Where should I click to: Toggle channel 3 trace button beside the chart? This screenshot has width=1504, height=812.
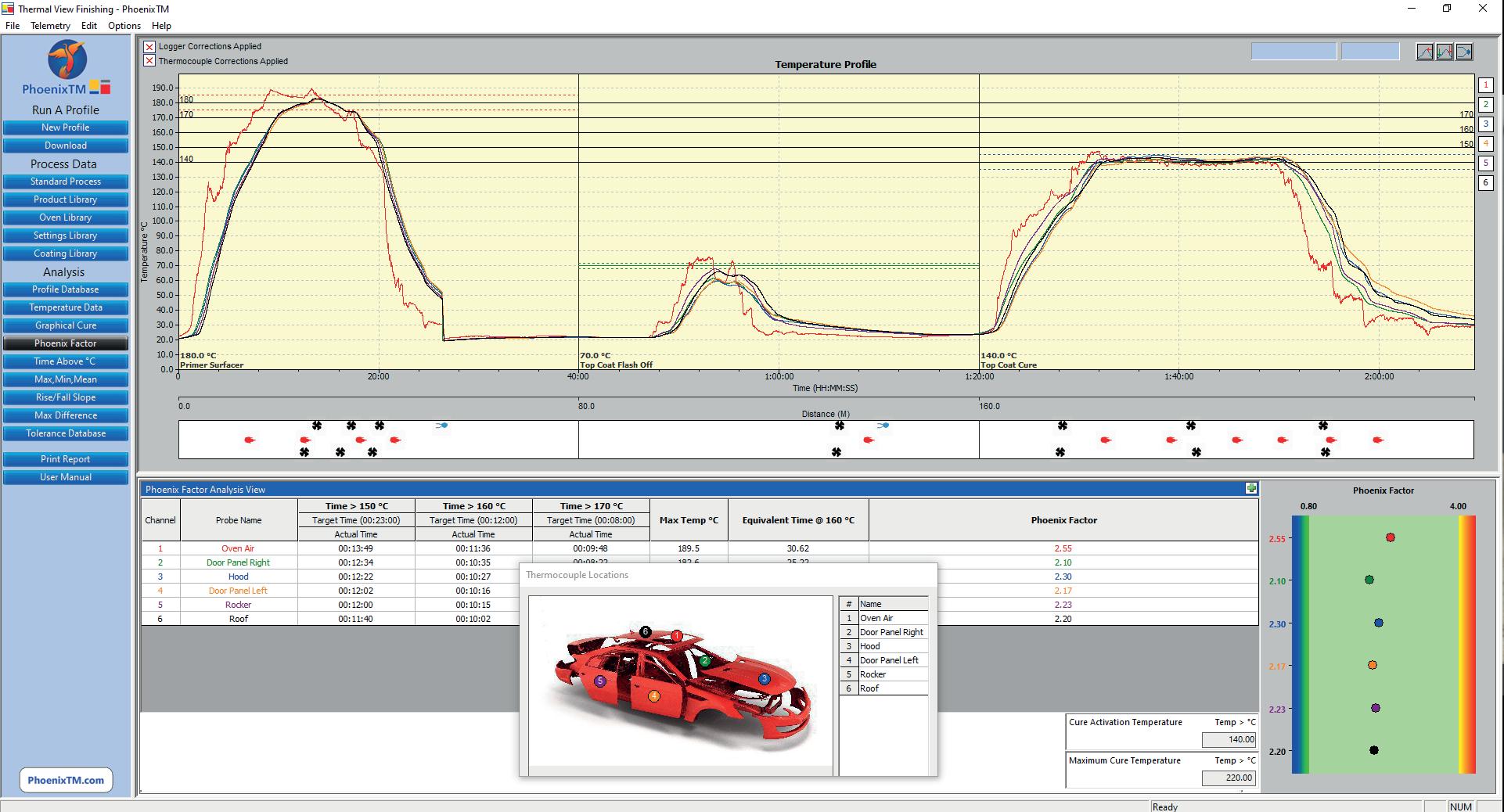pos(1485,124)
